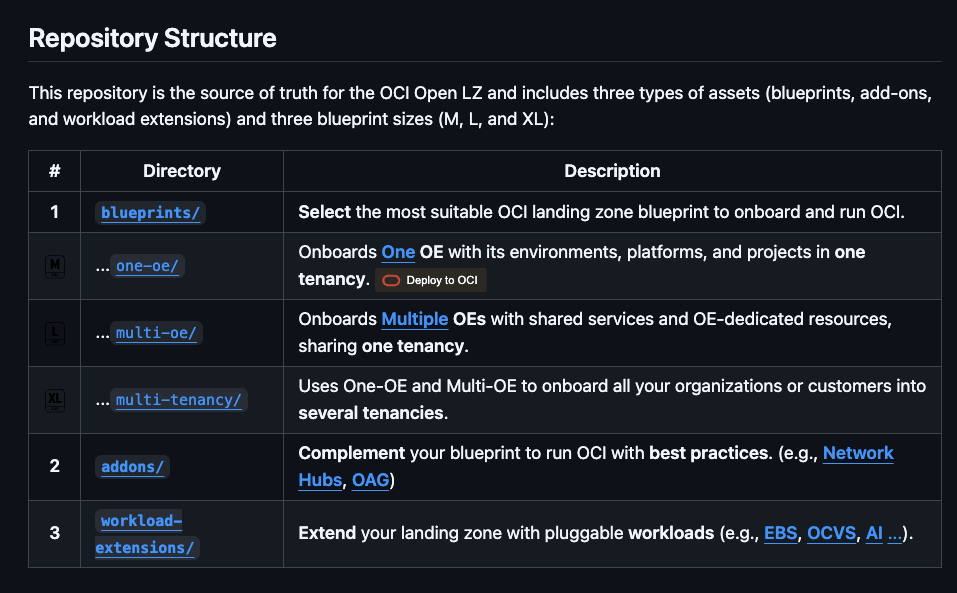Open the EBS workload link

pyautogui.click(x=781, y=534)
